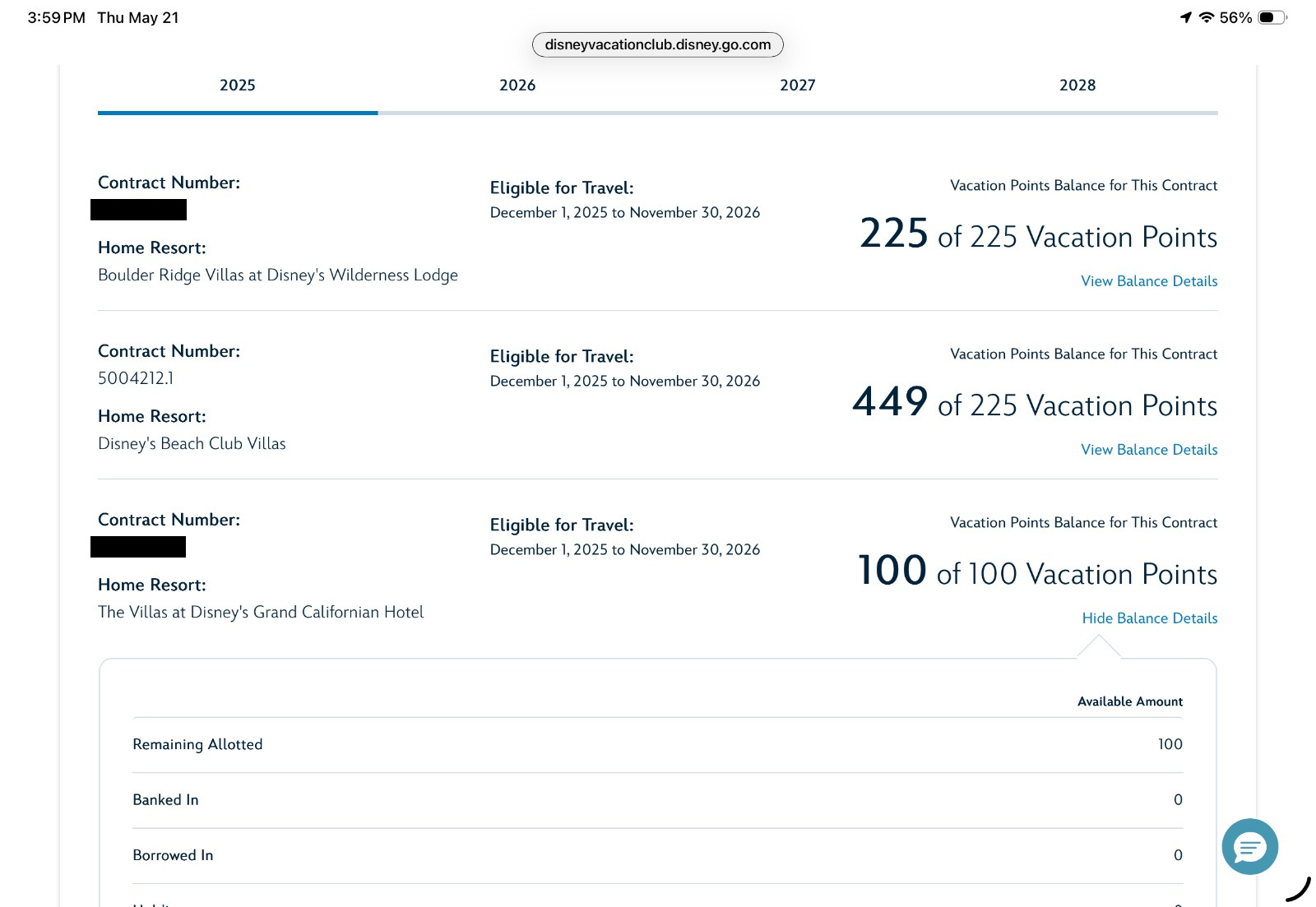
Task: Select contract number 5004212.1
Action: [x=136, y=378]
